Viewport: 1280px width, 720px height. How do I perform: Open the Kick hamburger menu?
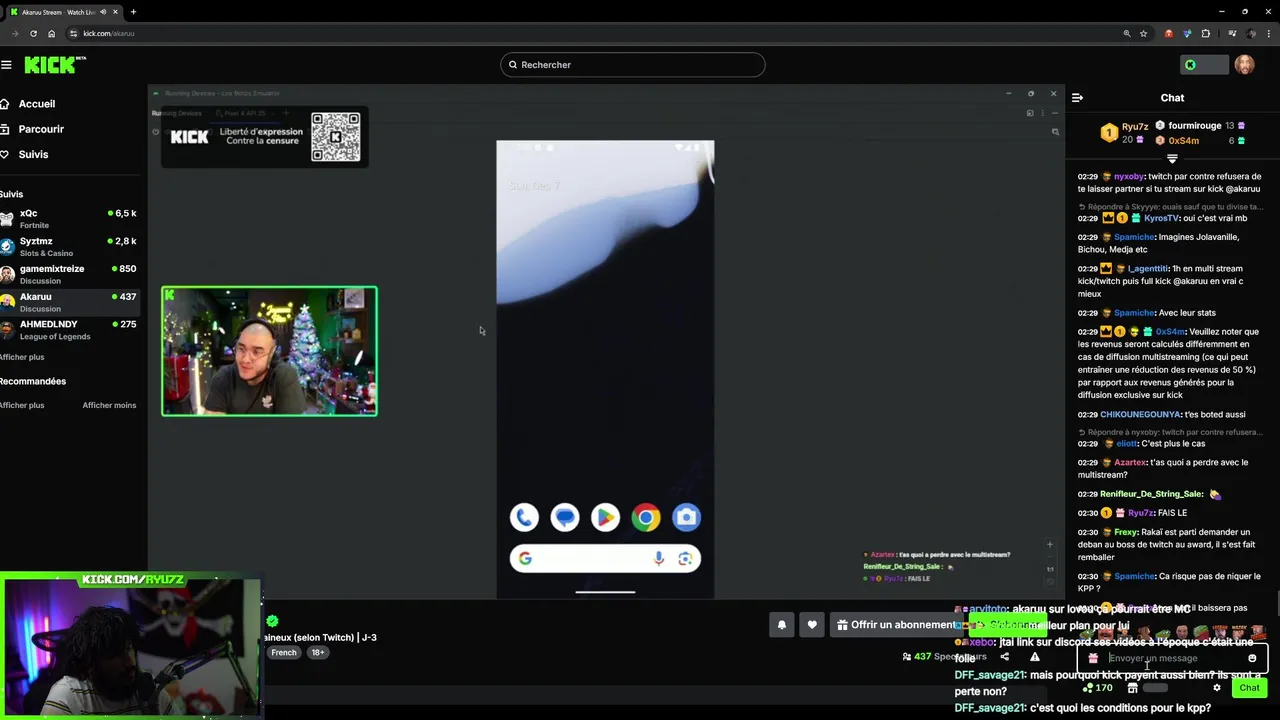pos(6,65)
